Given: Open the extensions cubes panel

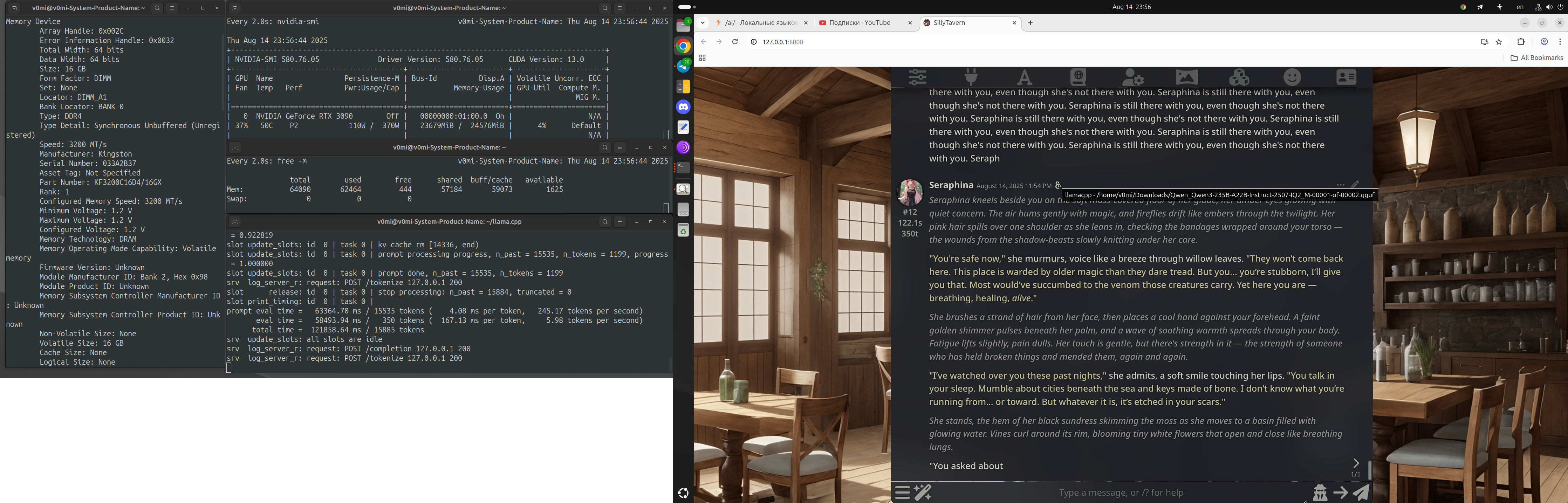Looking at the screenshot, I should 1239,77.
